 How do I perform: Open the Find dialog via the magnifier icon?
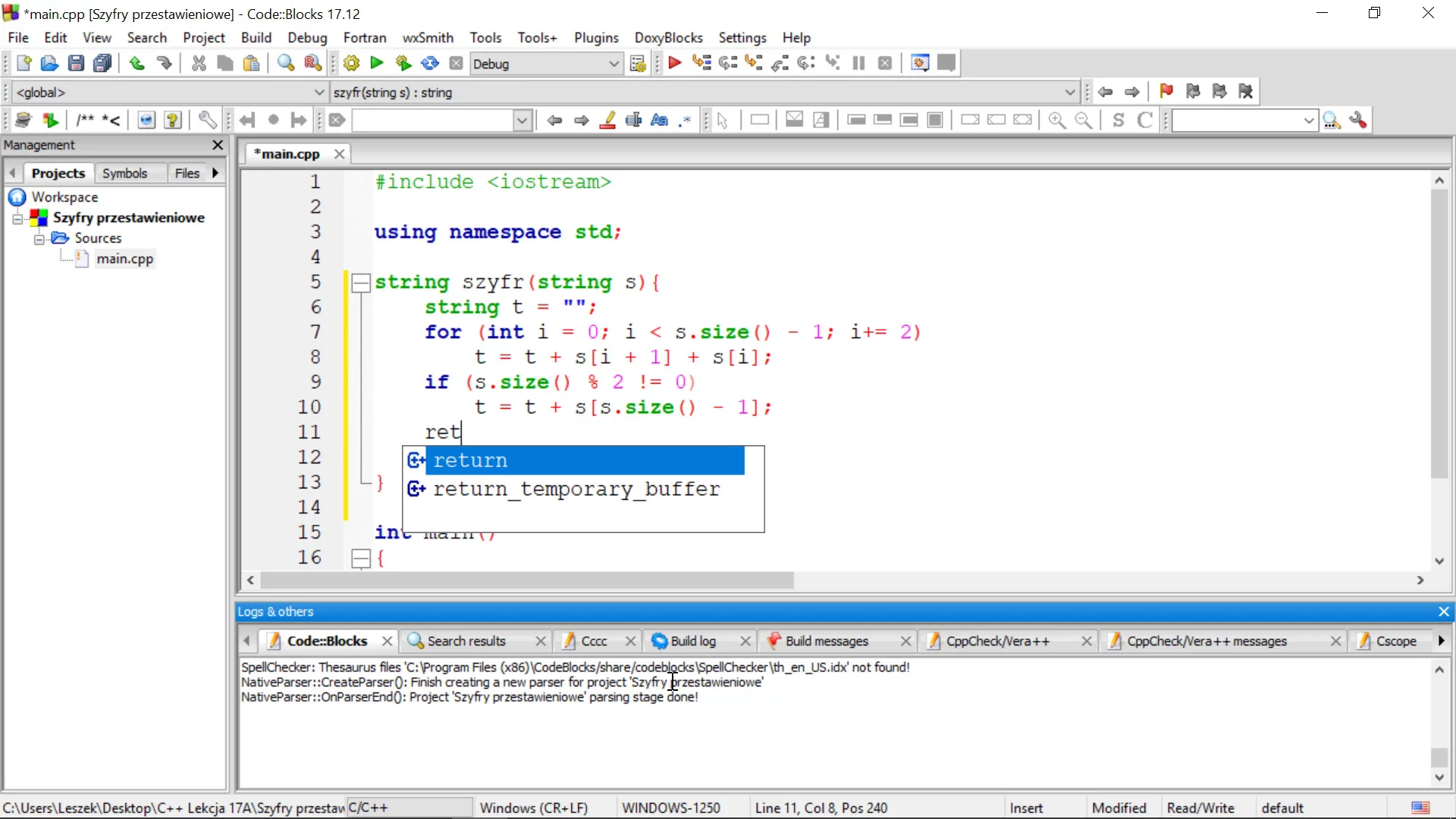285,63
